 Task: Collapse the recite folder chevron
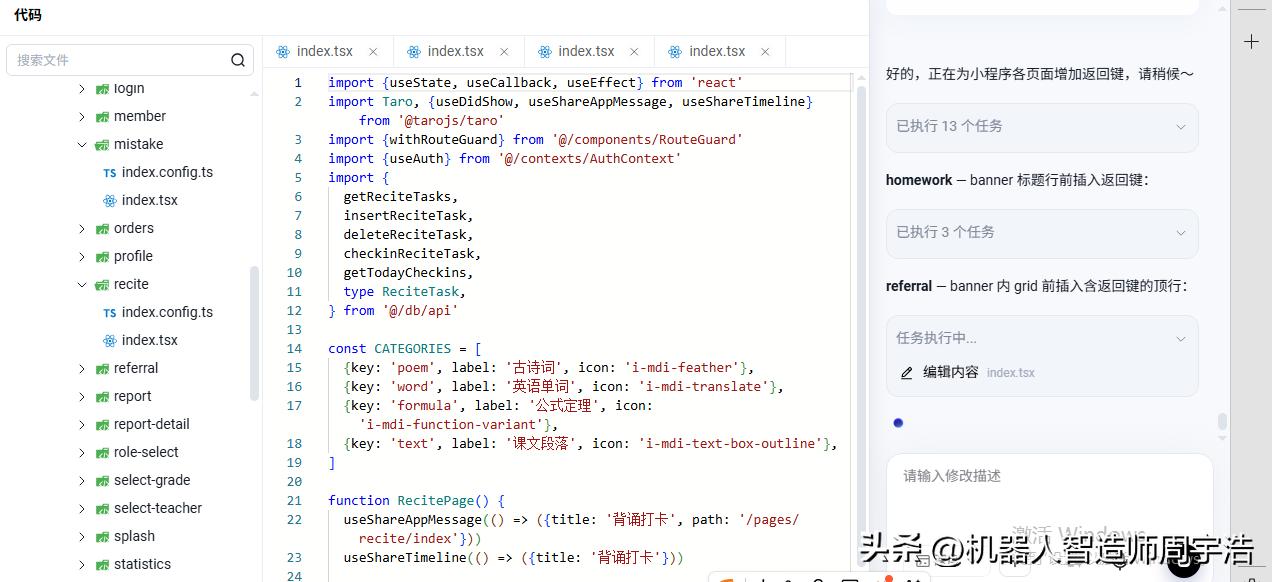pyautogui.click(x=82, y=284)
